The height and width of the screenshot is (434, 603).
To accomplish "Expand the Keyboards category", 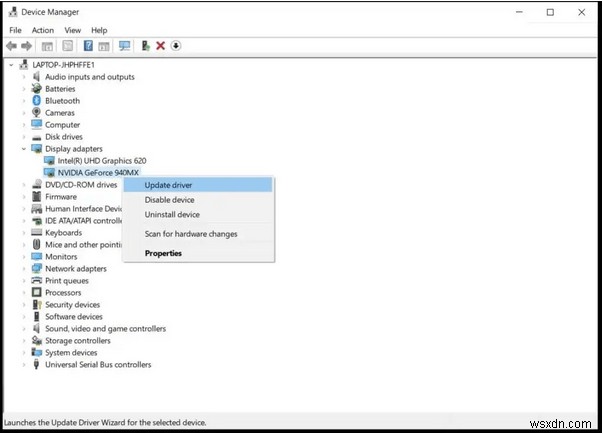I will tap(24, 233).
